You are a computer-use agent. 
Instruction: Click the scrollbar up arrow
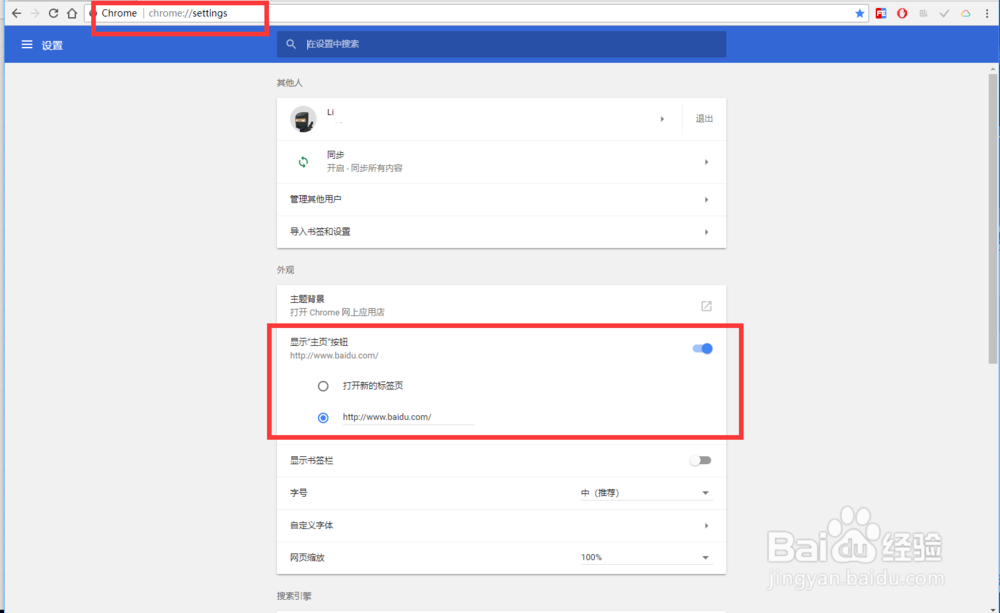pyautogui.click(x=993, y=68)
